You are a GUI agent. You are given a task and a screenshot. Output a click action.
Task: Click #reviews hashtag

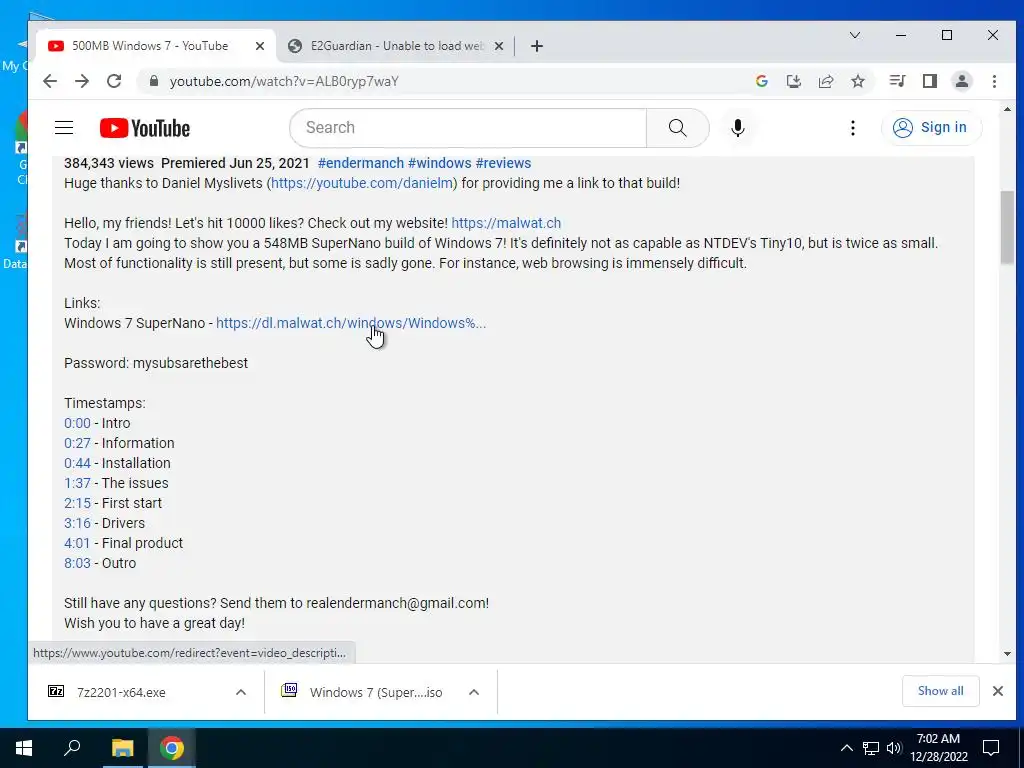click(x=503, y=163)
